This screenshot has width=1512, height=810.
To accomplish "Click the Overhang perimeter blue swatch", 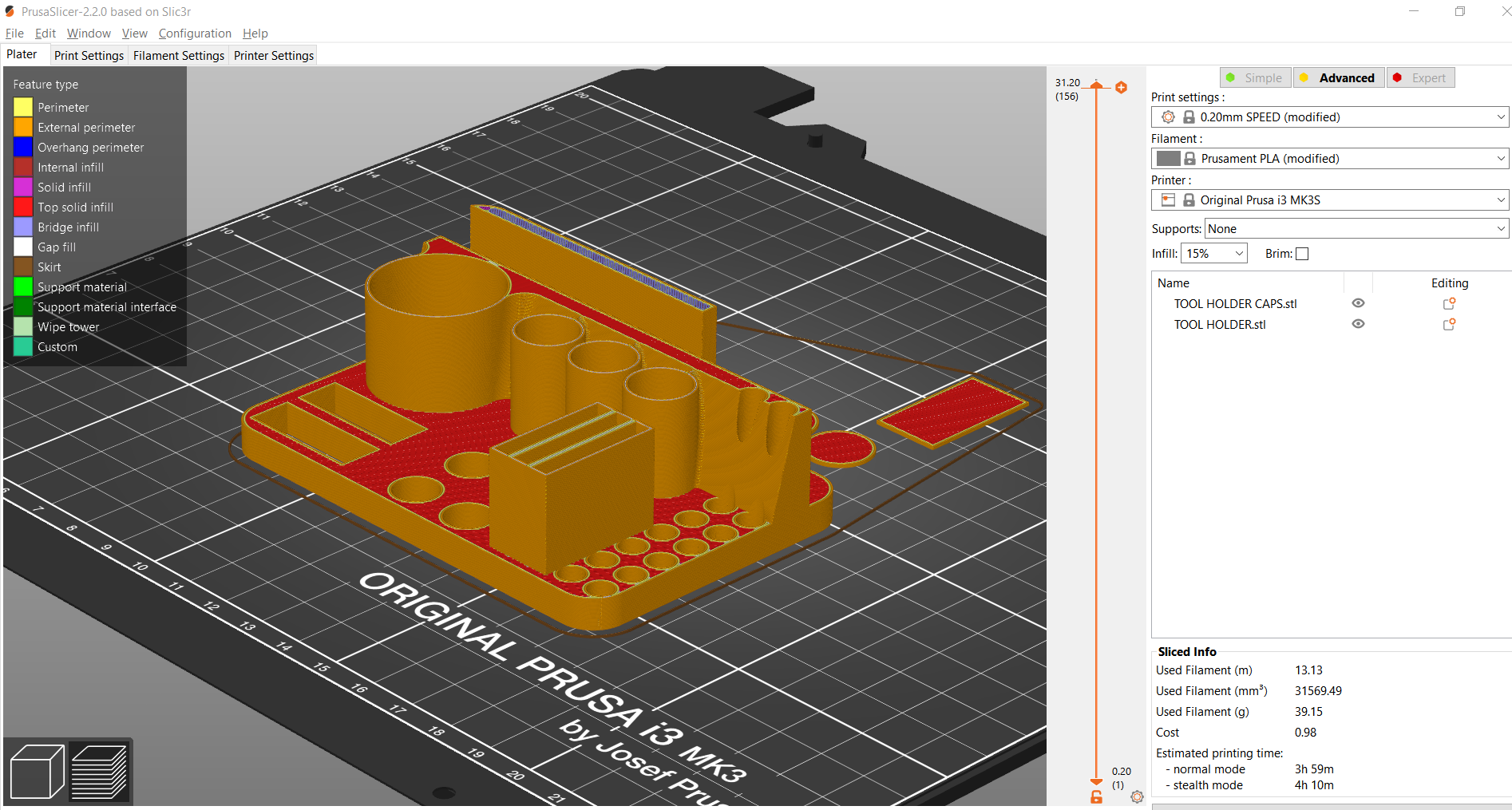I will 23,147.
